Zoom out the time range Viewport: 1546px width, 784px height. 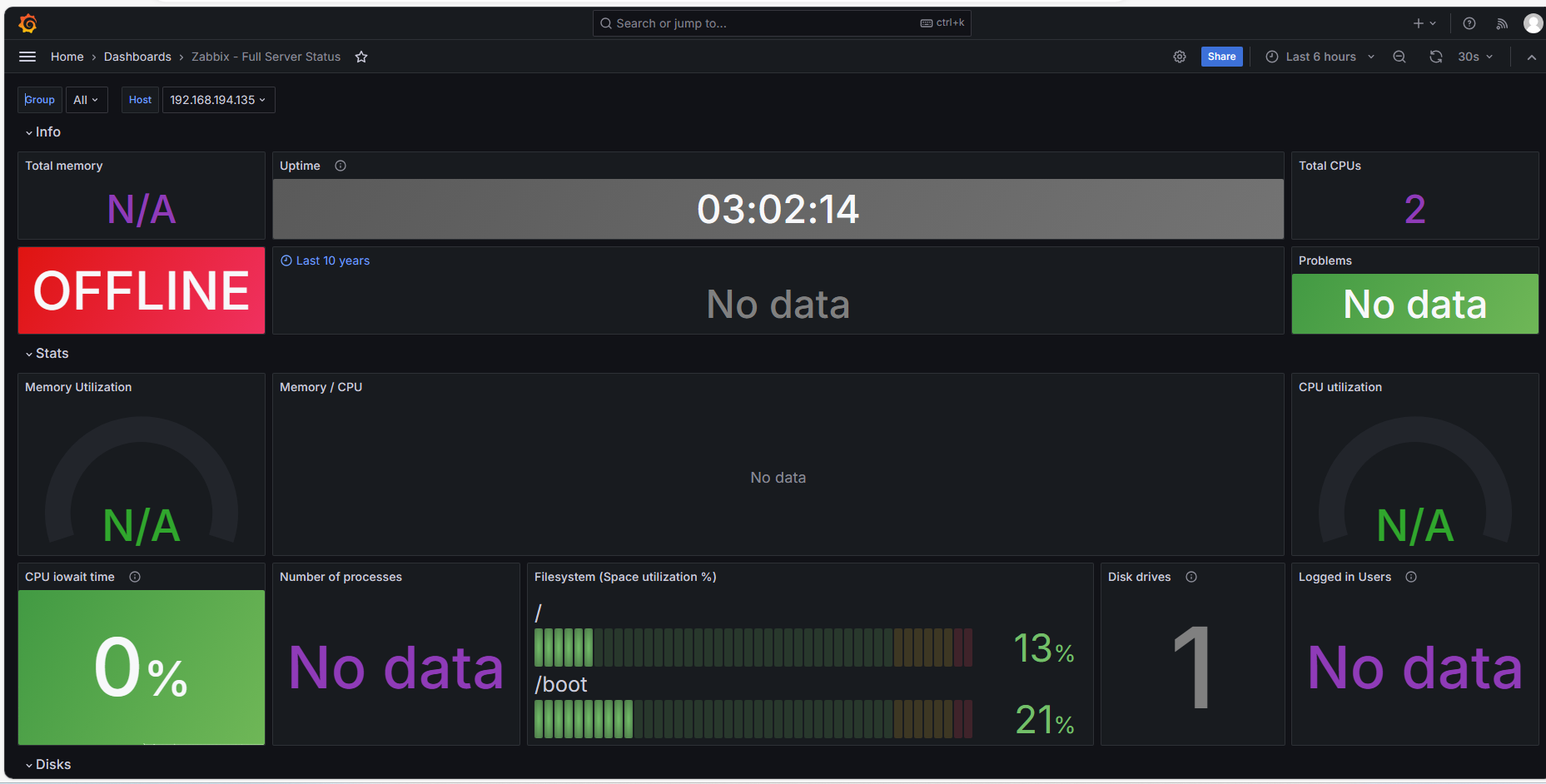click(1399, 57)
